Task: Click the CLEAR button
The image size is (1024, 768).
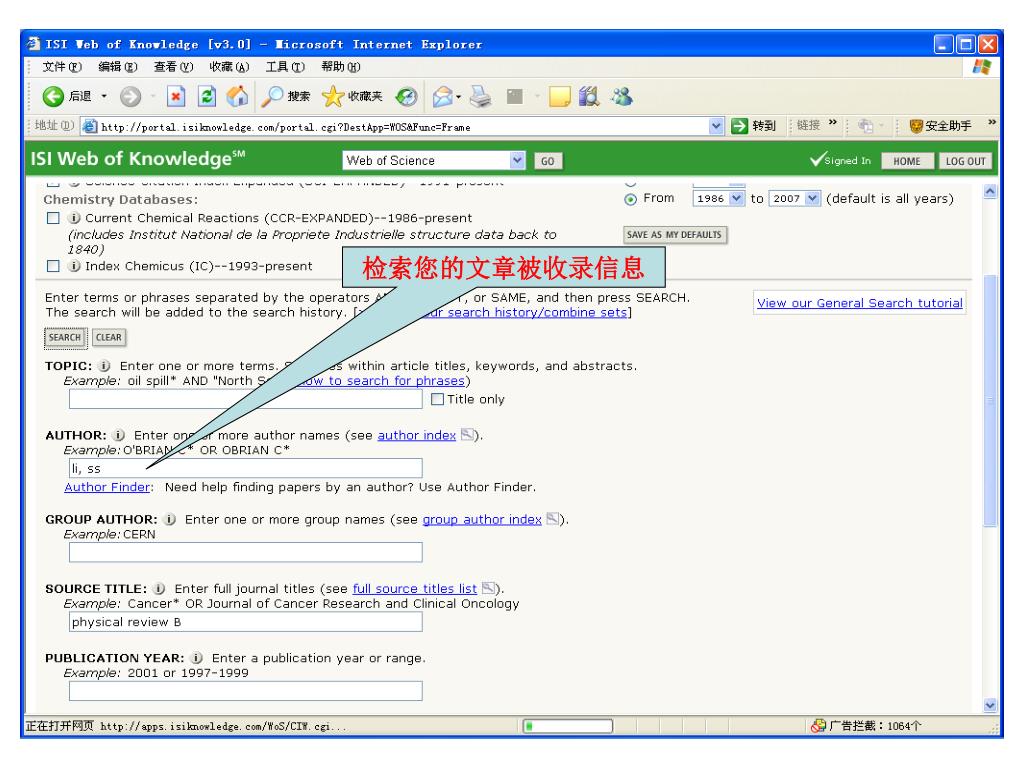Action: pos(108,337)
